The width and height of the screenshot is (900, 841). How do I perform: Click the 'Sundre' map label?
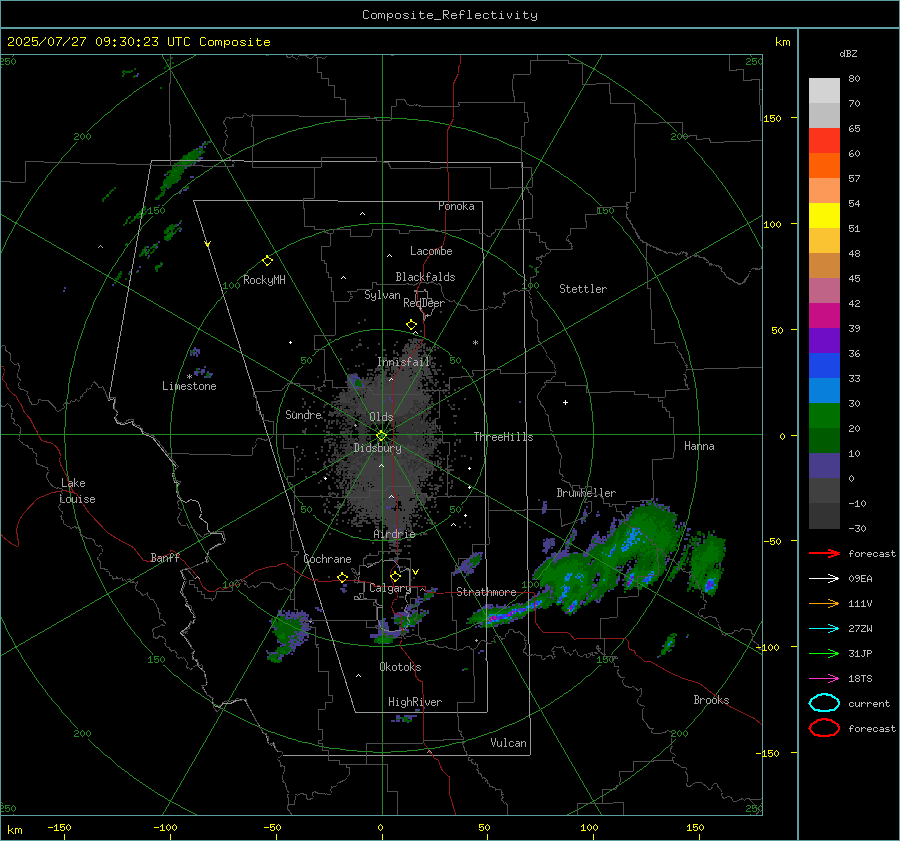coord(304,414)
